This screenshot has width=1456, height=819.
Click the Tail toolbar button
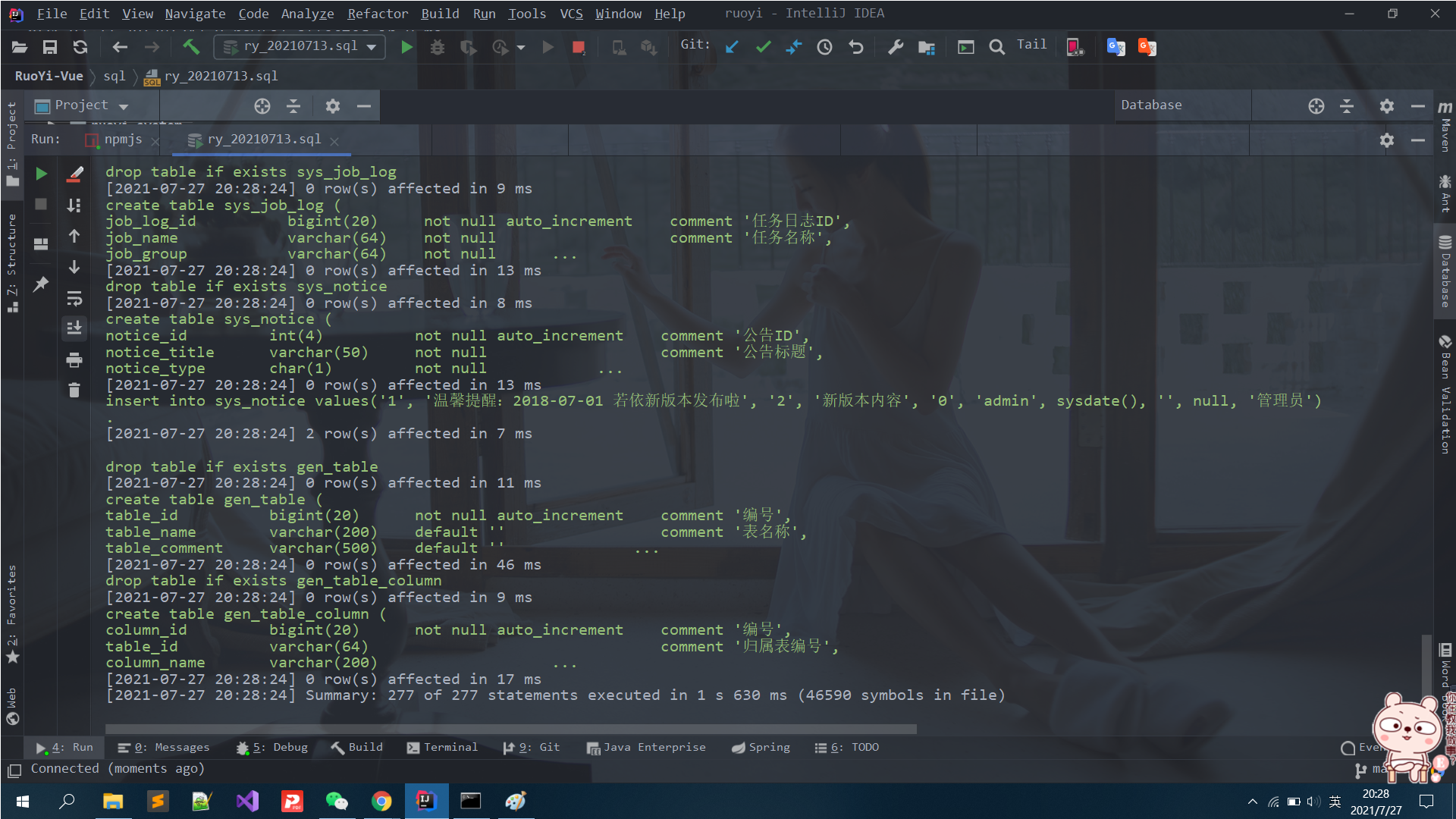click(x=1032, y=45)
